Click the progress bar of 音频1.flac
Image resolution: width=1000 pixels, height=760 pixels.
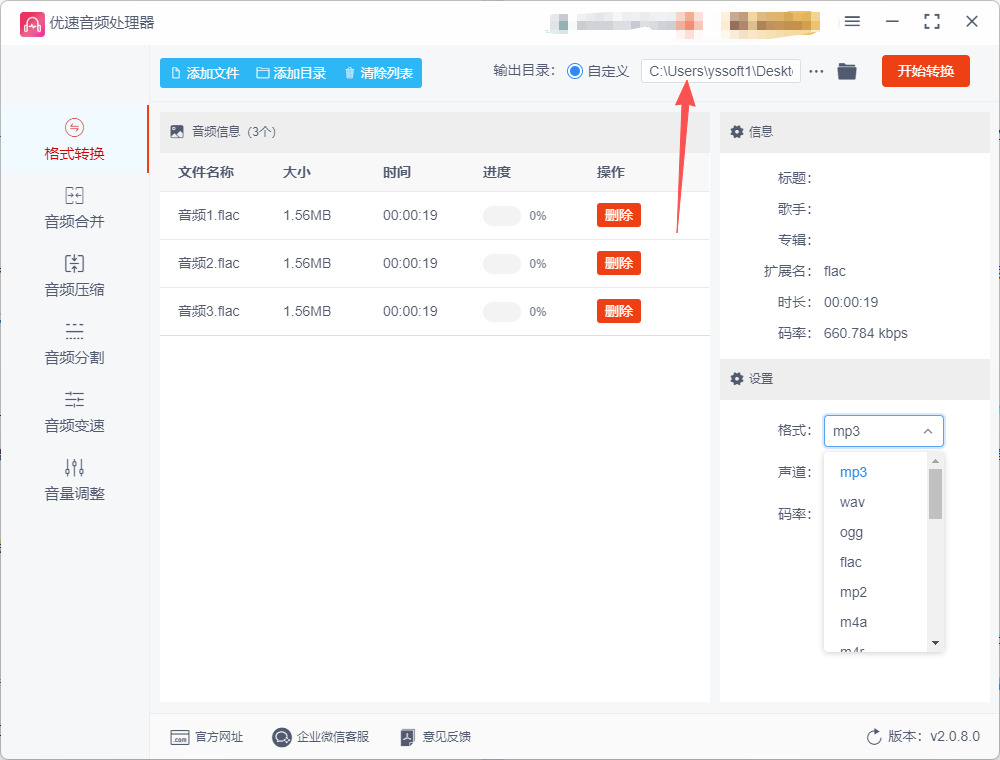pos(502,216)
